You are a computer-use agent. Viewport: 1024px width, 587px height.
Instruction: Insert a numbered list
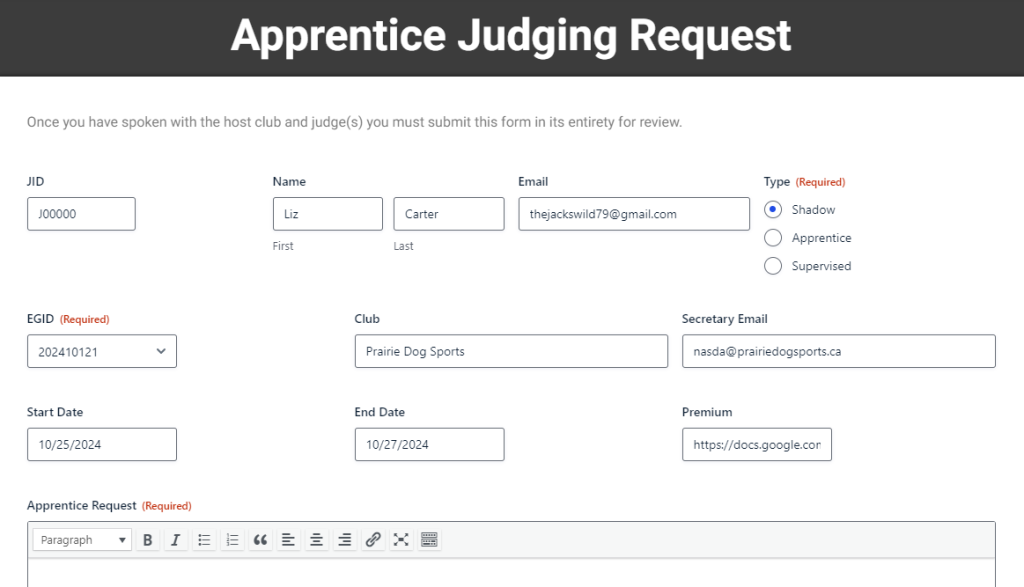232,540
